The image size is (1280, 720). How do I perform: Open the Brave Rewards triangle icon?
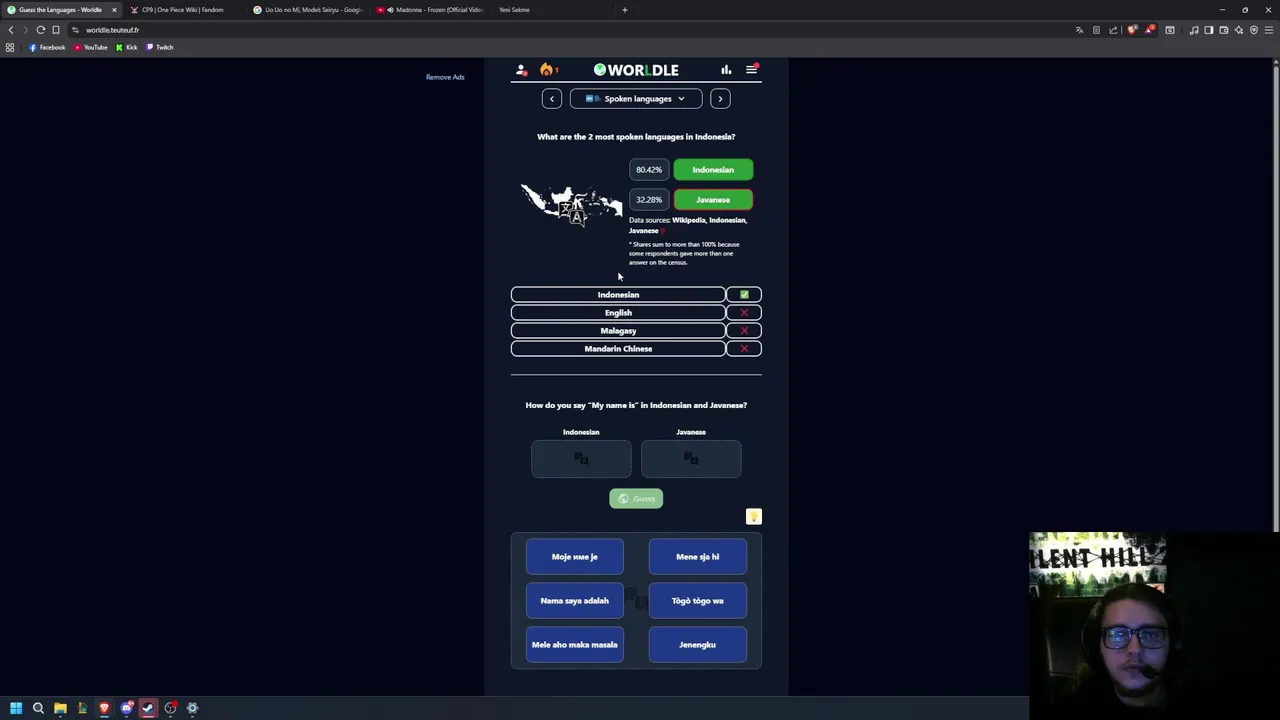(x=1150, y=30)
